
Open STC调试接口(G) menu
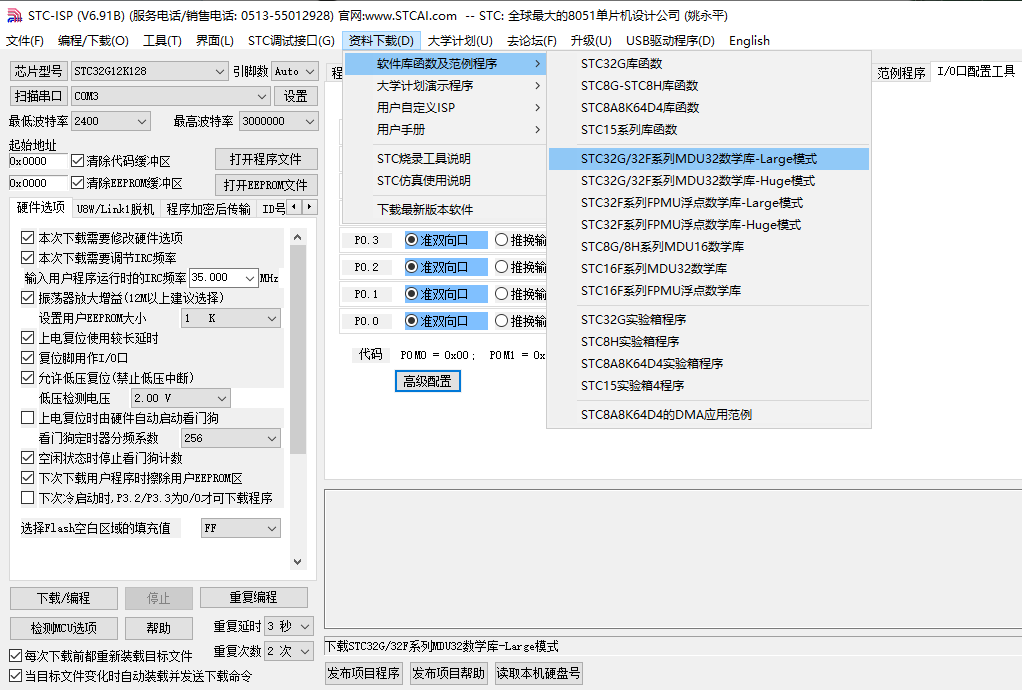[x=291, y=40]
